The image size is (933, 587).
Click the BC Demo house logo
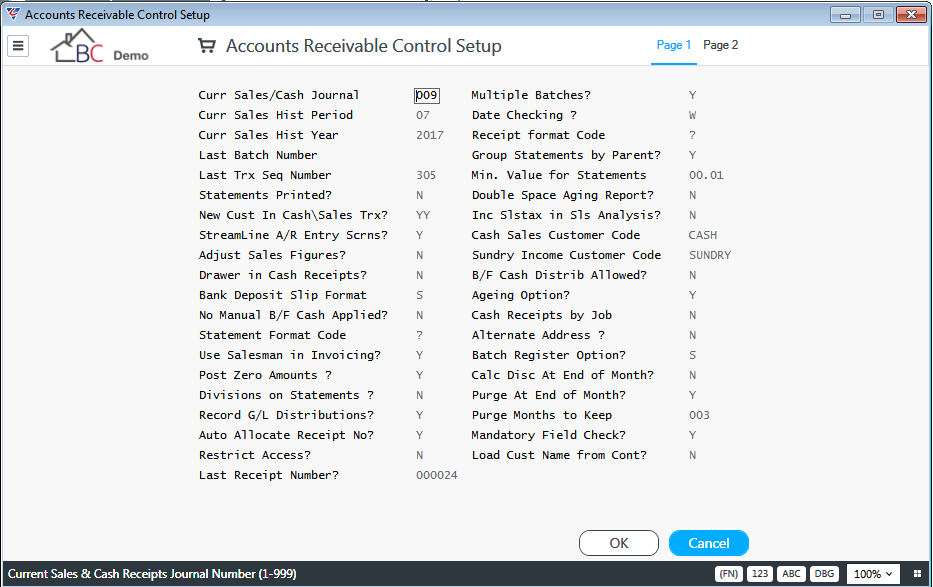(x=99, y=46)
